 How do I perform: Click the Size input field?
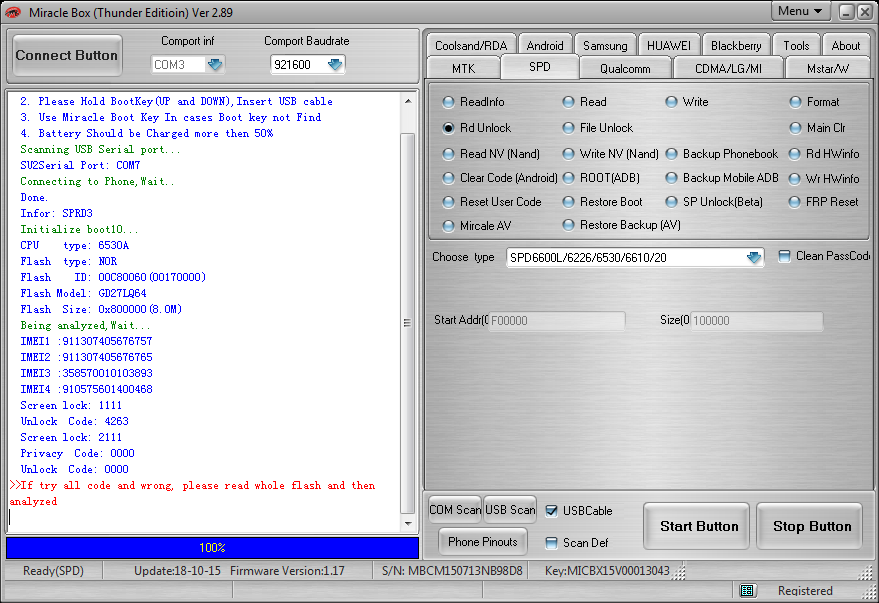click(x=756, y=321)
